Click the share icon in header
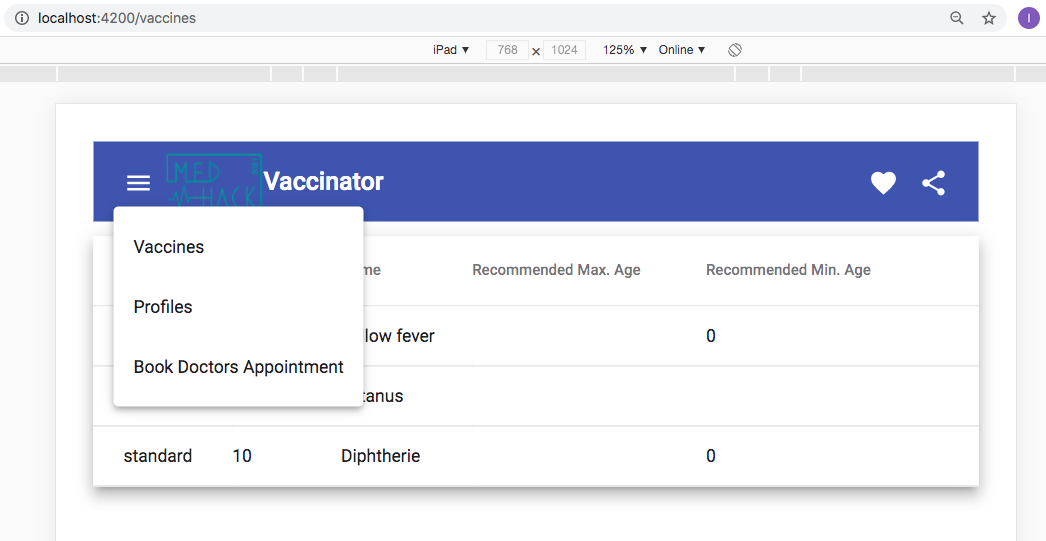1046x541 pixels. pos(933,183)
